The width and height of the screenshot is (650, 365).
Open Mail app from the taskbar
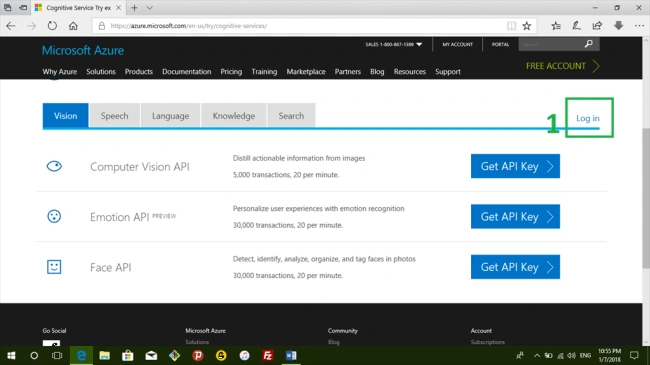[151, 355]
